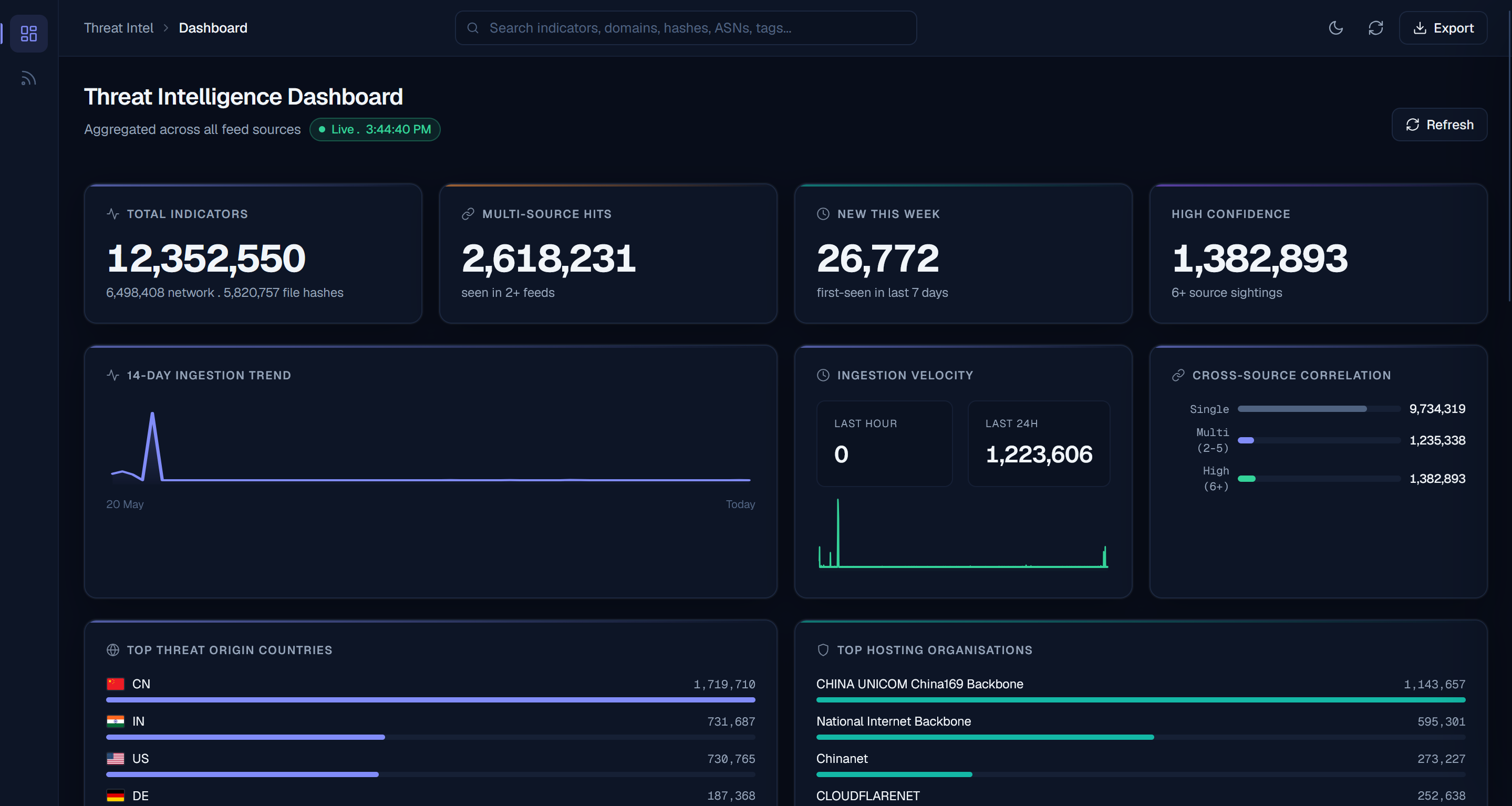Image resolution: width=1512 pixels, height=806 pixels.
Task: Click the Multi (2-5) correlation bar
Action: click(x=1319, y=440)
